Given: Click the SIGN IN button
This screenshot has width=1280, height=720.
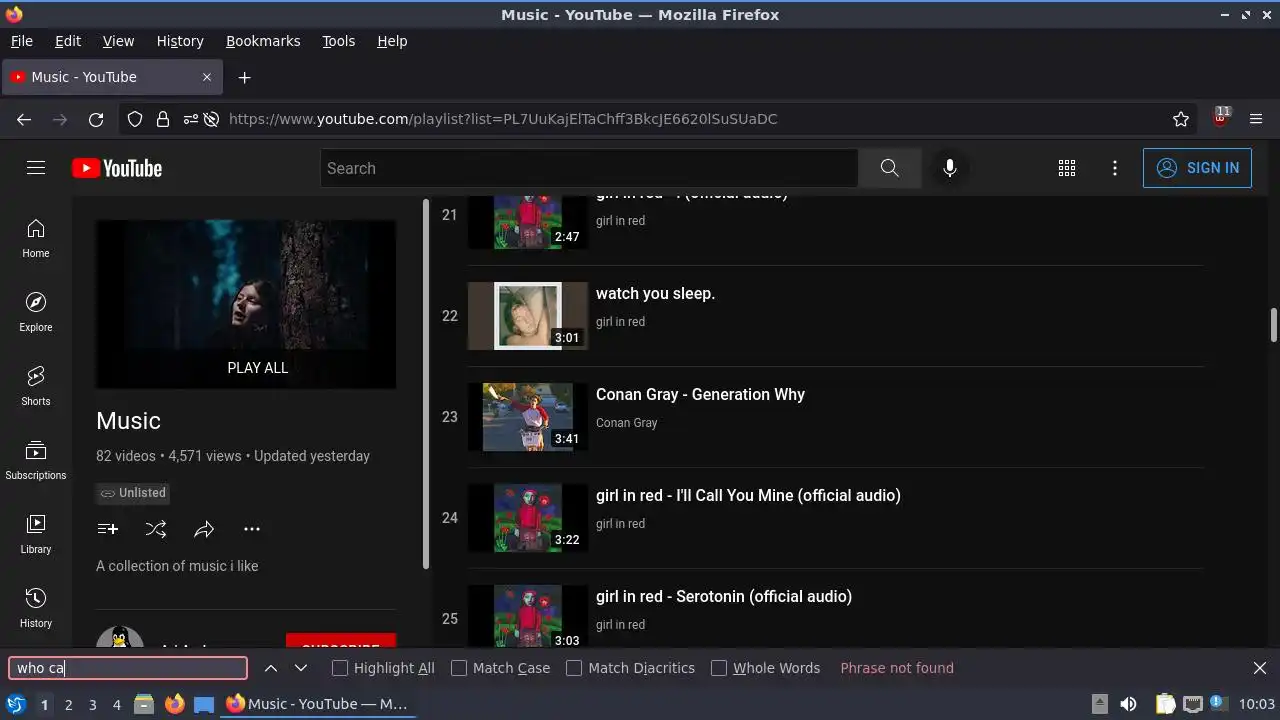Looking at the screenshot, I should 1197,168.
